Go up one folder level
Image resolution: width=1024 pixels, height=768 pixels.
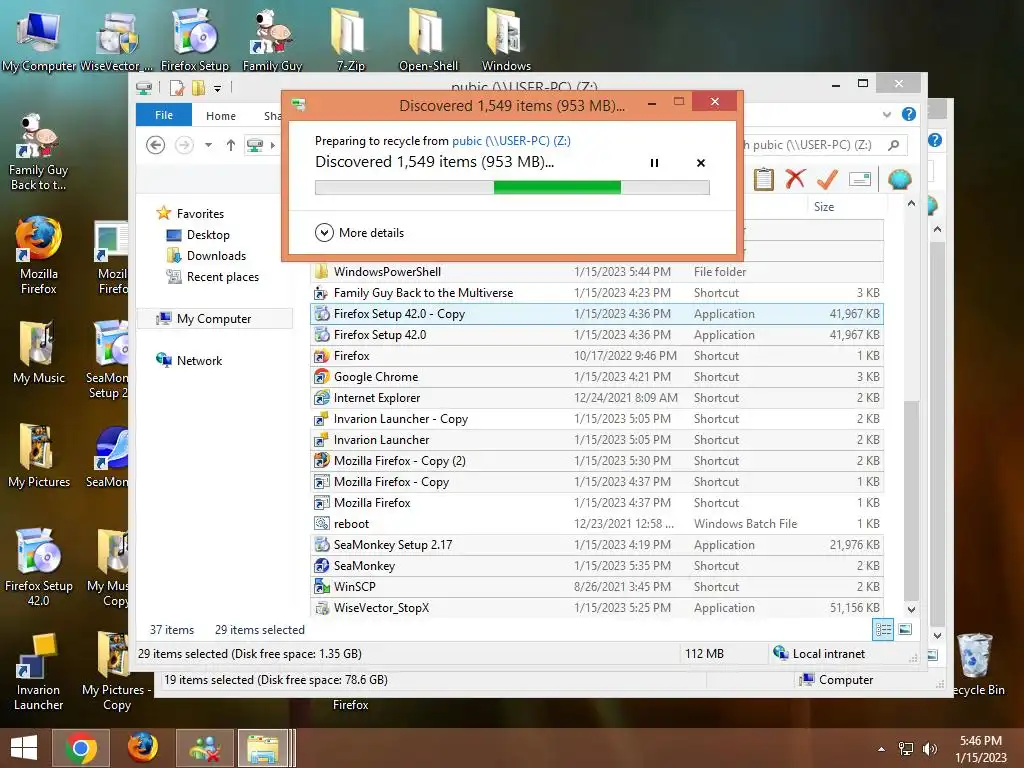231,145
